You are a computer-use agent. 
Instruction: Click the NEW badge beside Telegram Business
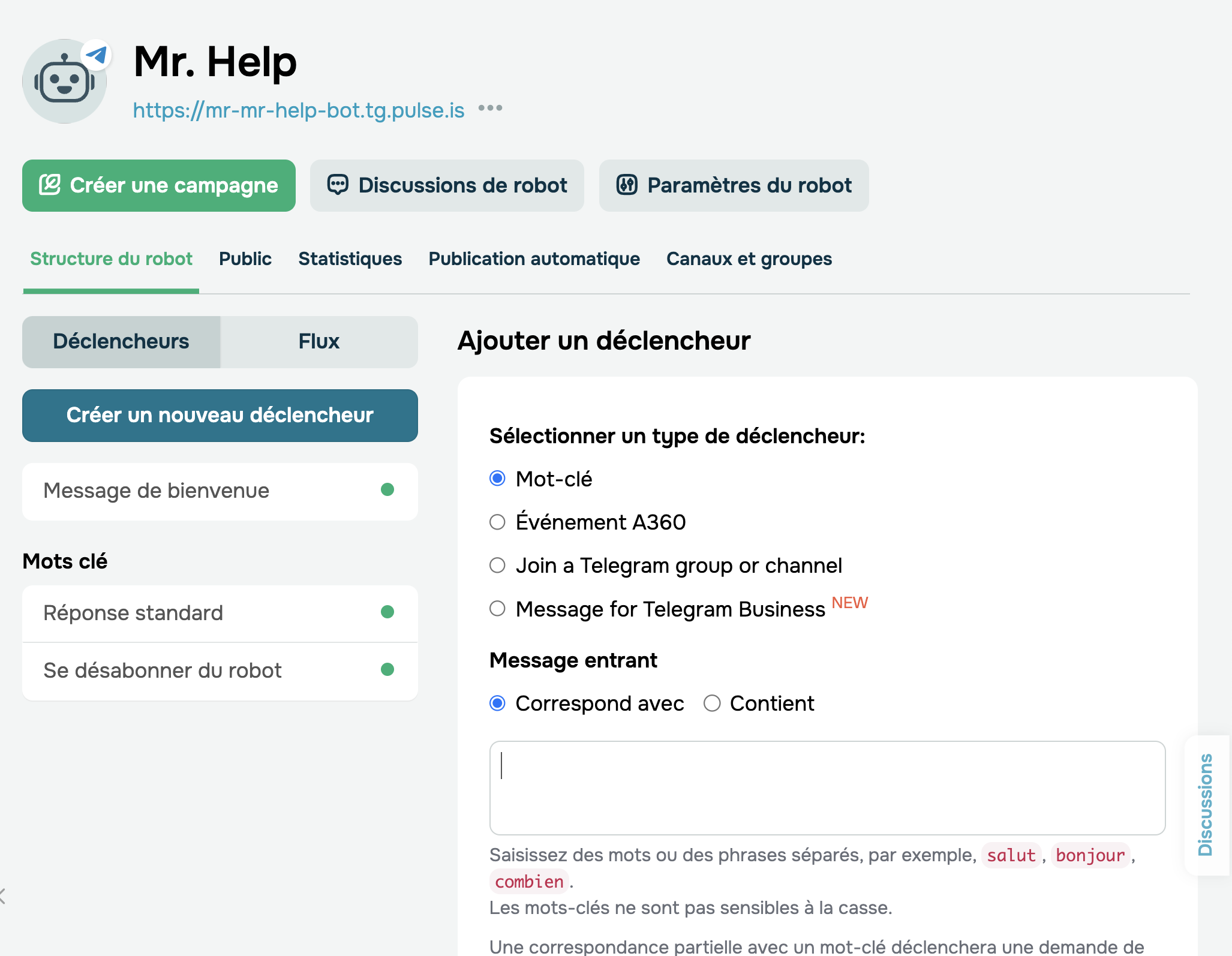point(850,603)
